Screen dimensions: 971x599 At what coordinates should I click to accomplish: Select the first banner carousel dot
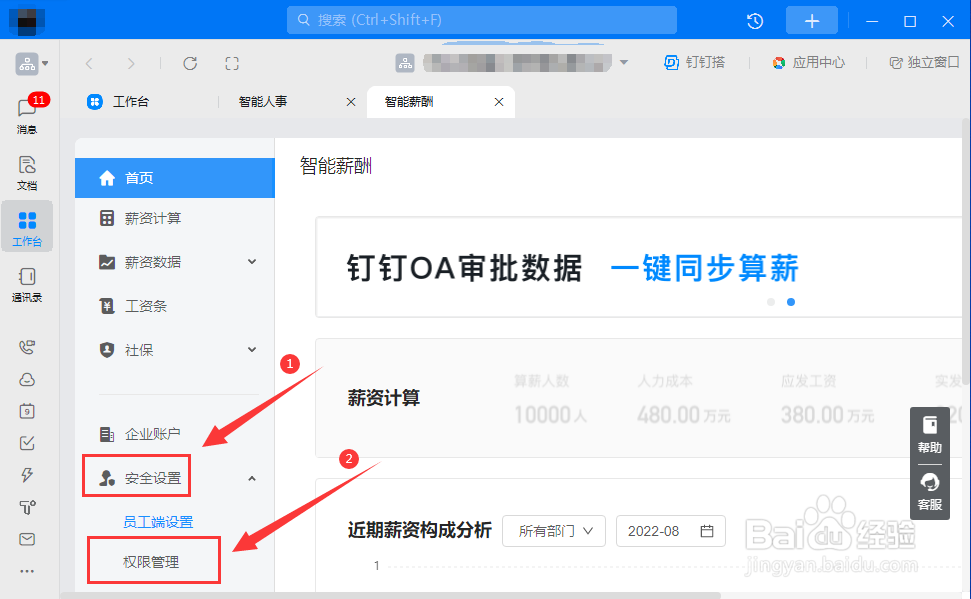(771, 302)
